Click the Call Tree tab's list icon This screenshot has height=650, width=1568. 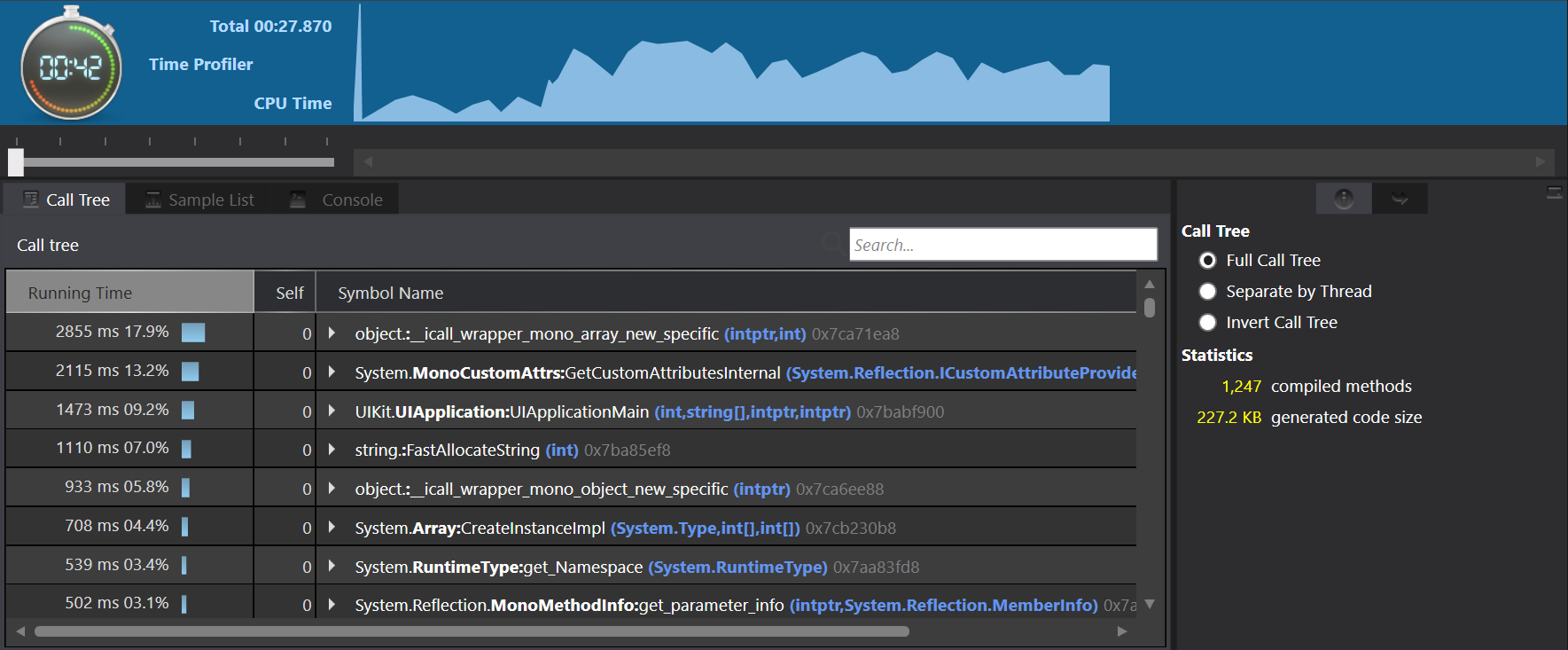31,200
